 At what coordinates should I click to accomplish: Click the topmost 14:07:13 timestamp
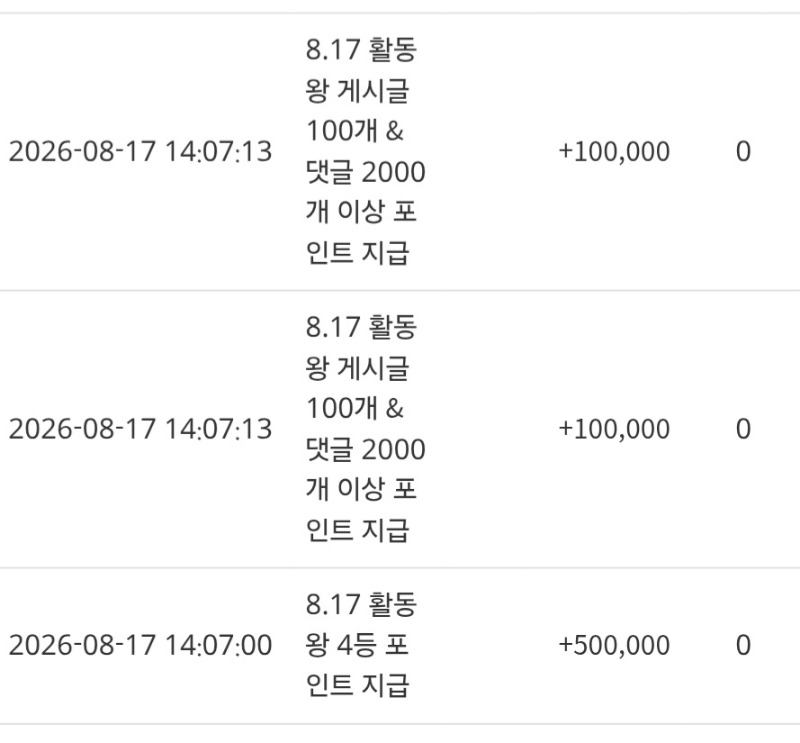[140, 152]
